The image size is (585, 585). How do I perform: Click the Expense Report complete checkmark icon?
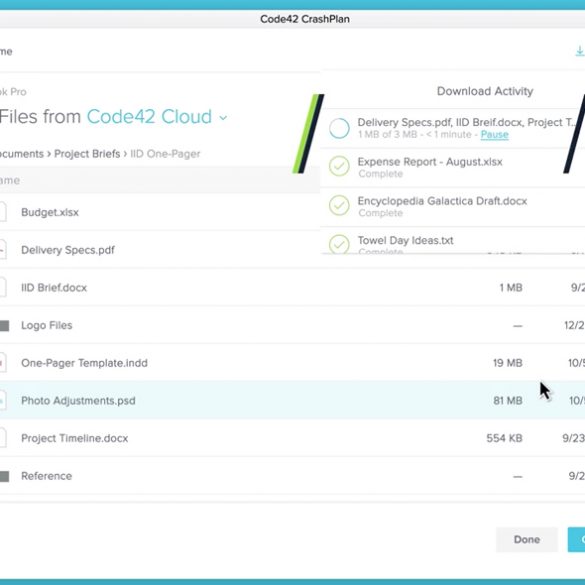[339, 166]
